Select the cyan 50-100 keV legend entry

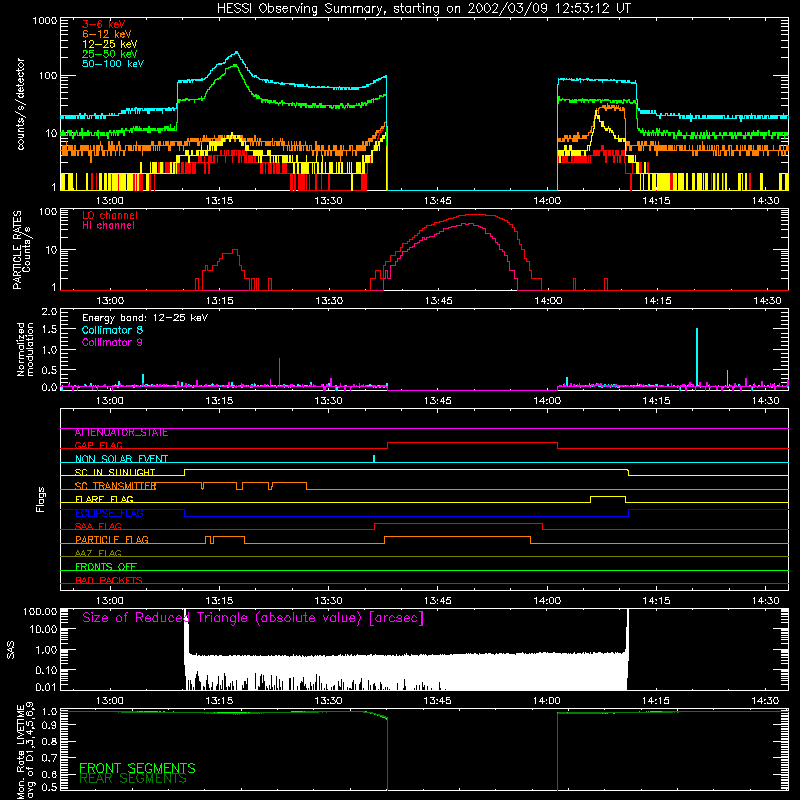click(x=113, y=64)
